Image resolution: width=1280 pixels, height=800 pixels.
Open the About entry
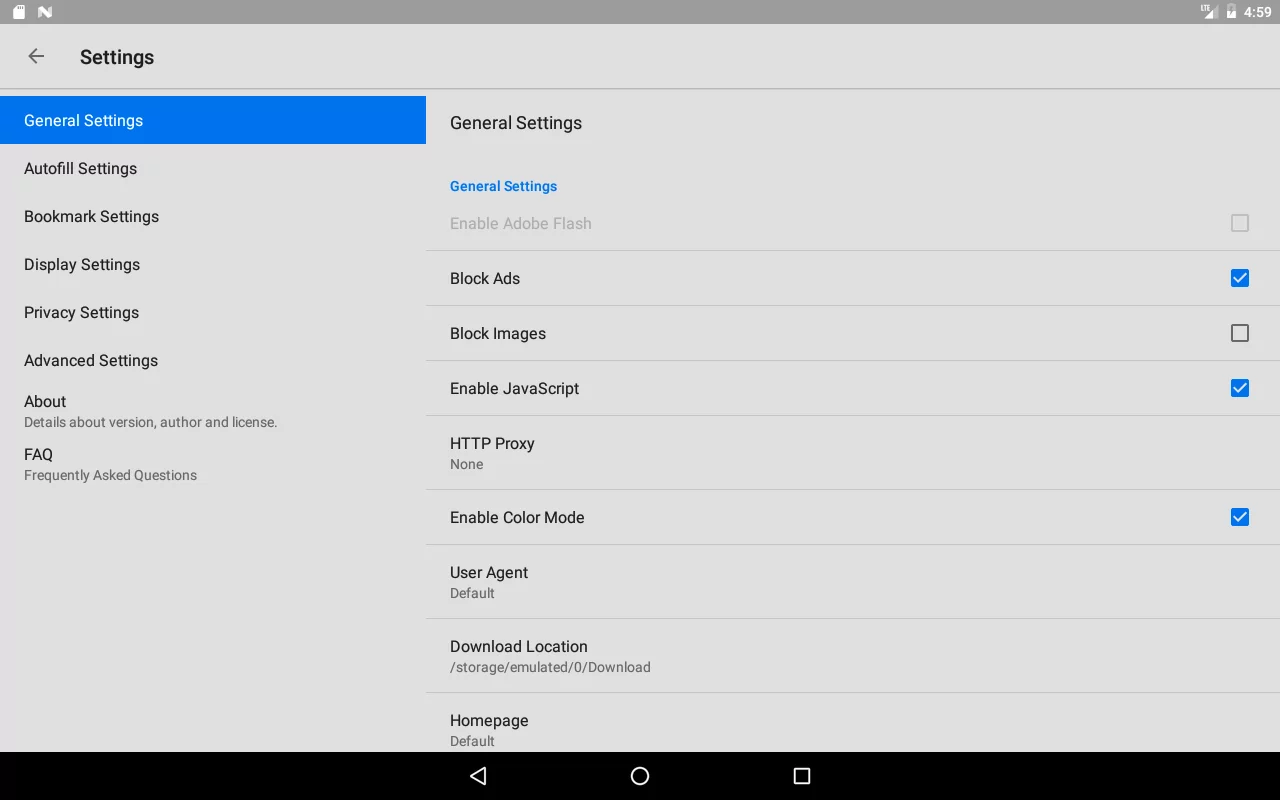tap(213, 411)
